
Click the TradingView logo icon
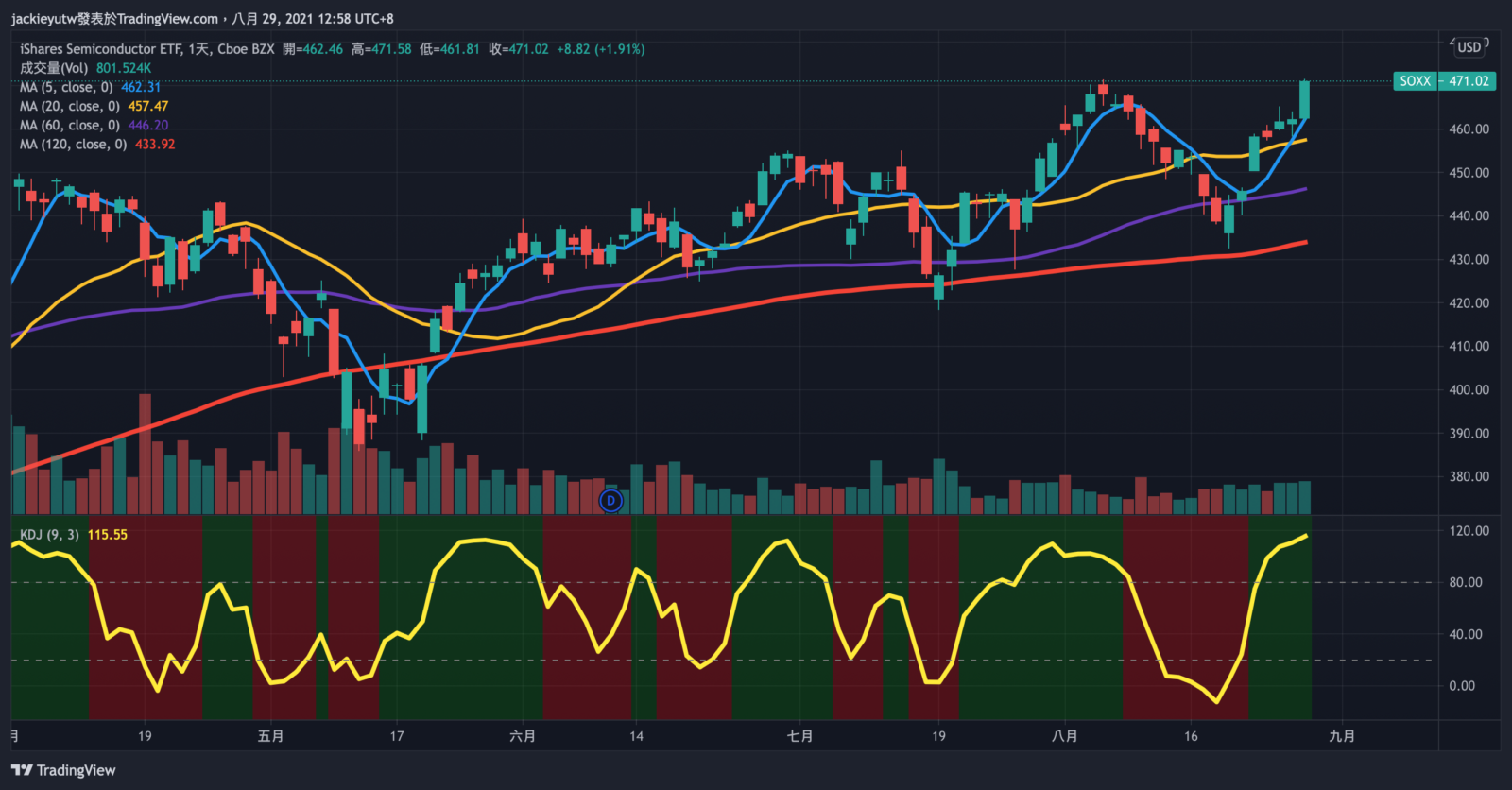pos(22,770)
